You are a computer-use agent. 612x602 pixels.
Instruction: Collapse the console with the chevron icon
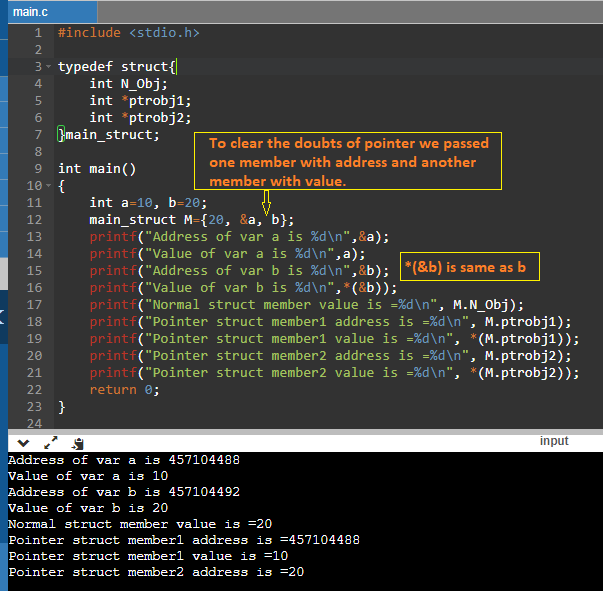23,443
